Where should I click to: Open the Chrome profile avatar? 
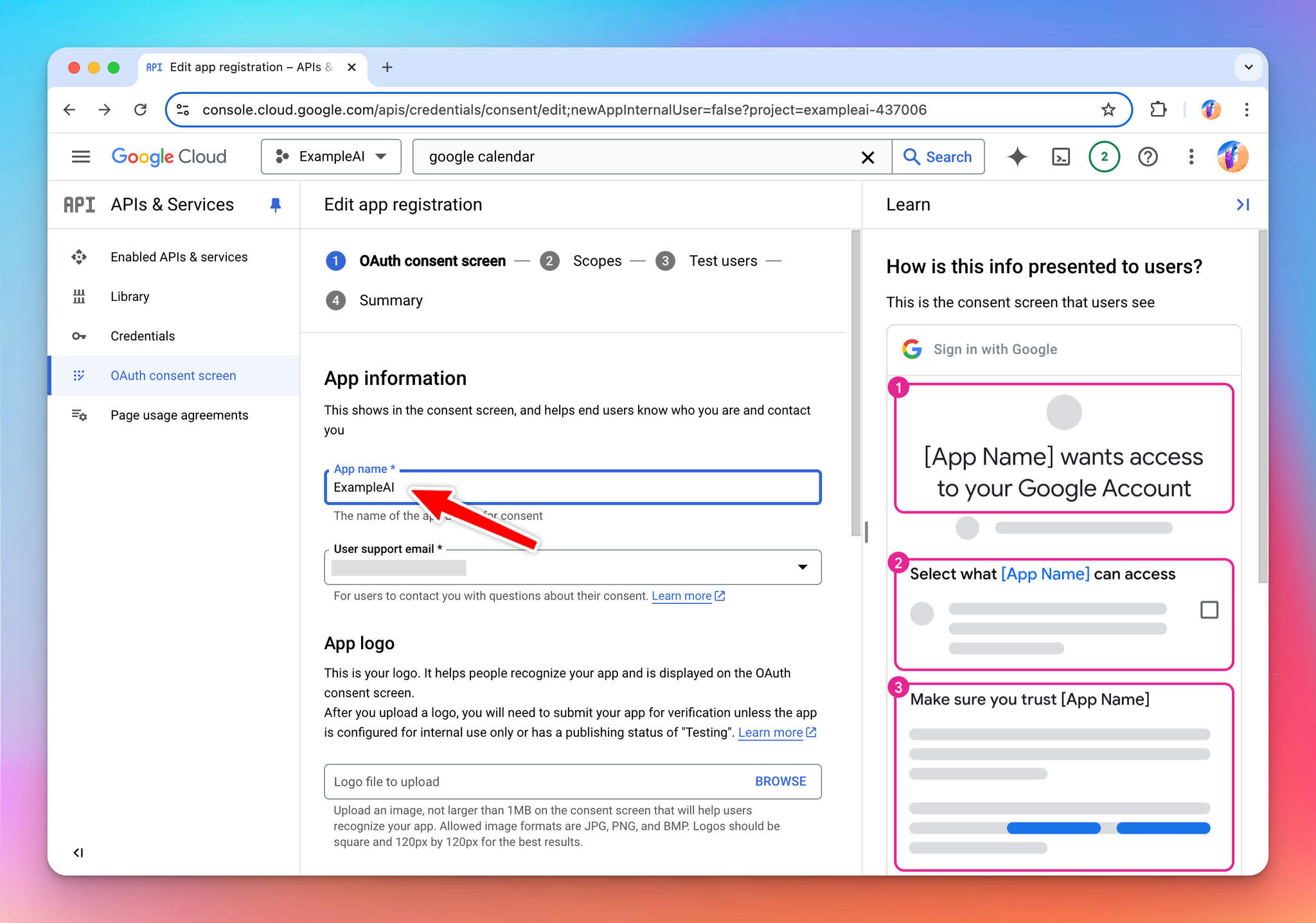pos(1211,110)
